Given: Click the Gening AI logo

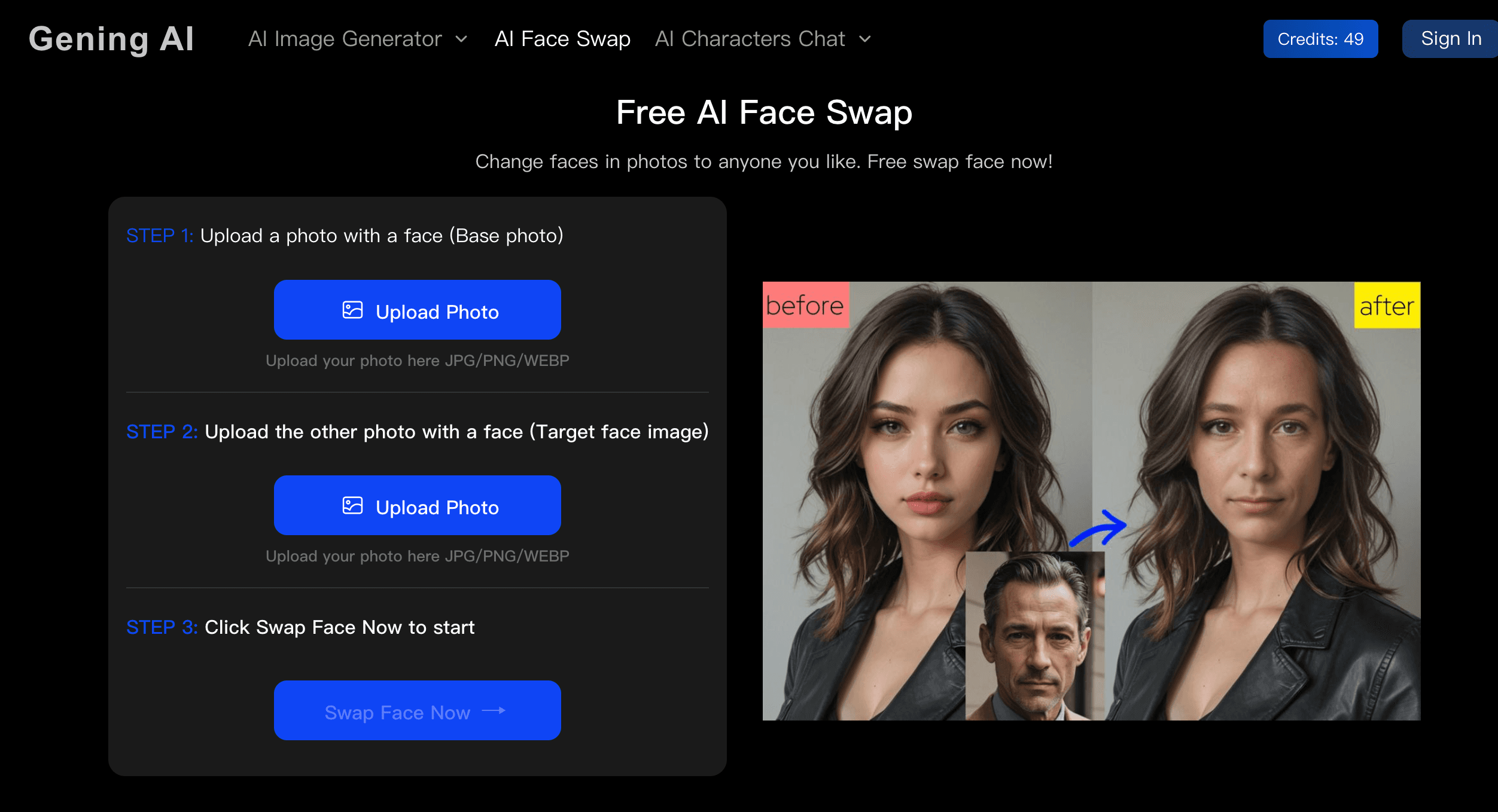Looking at the screenshot, I should [111, 39].
